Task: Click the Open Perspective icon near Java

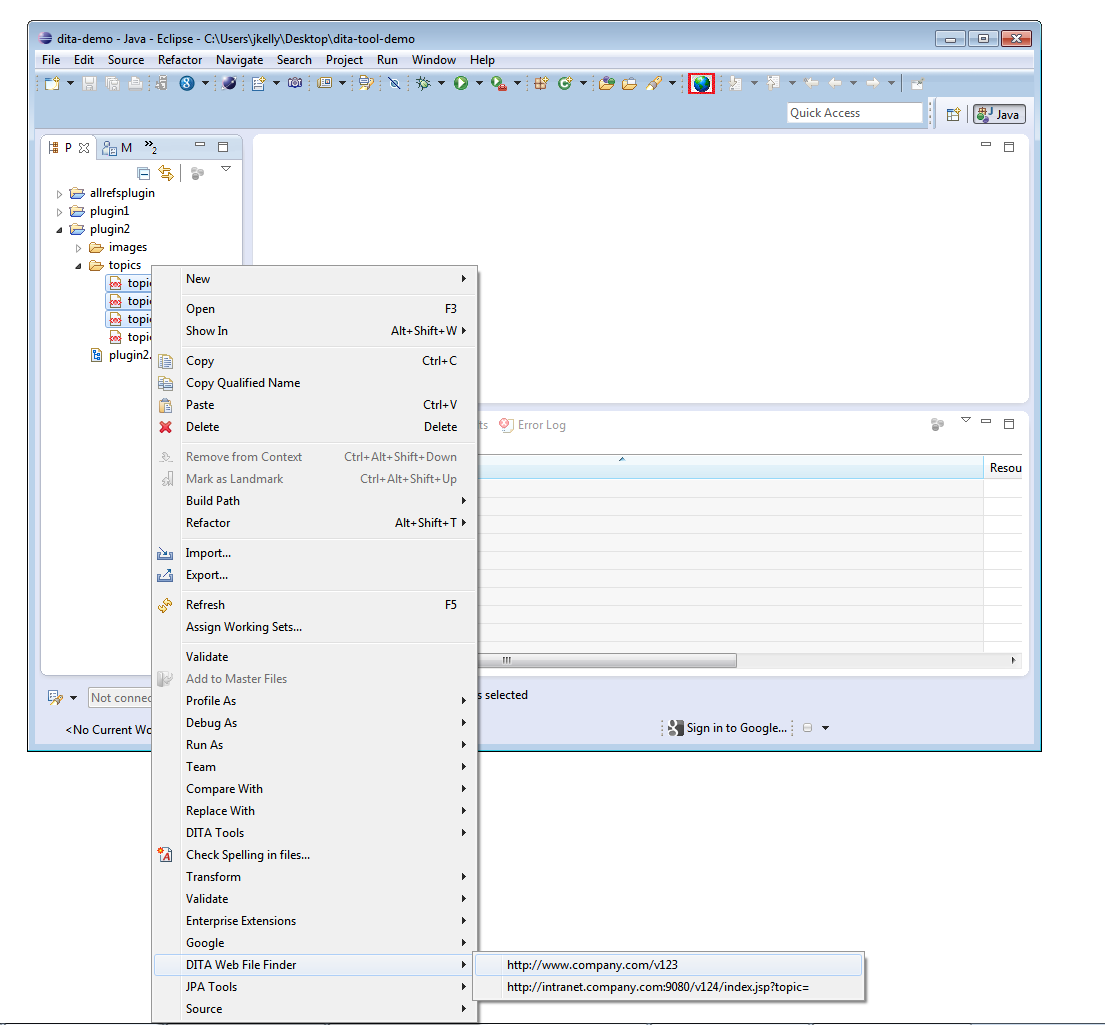Action: pos(953,114)
